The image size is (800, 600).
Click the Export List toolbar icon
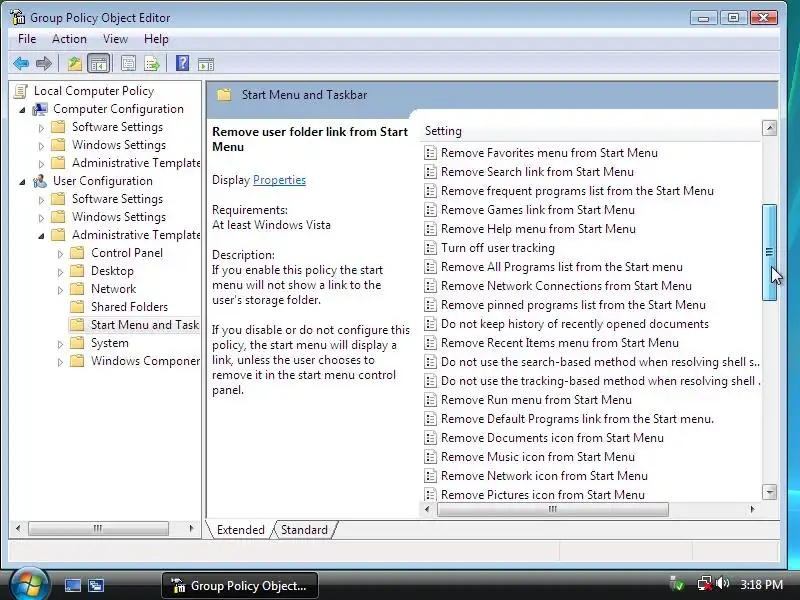152,64
